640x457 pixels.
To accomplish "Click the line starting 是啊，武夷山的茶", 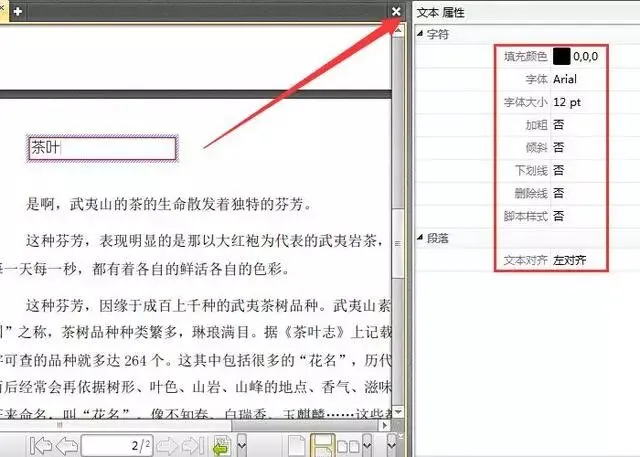I will (x=169, y=204).
